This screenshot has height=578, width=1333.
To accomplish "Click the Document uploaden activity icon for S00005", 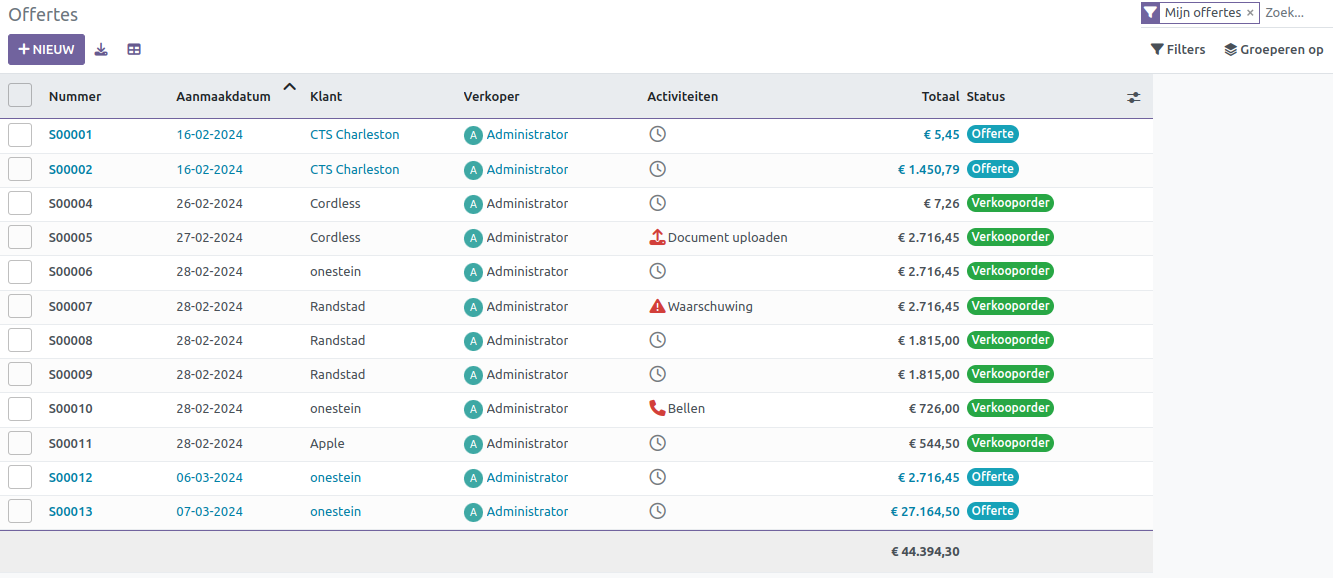I will pos(657,238).
